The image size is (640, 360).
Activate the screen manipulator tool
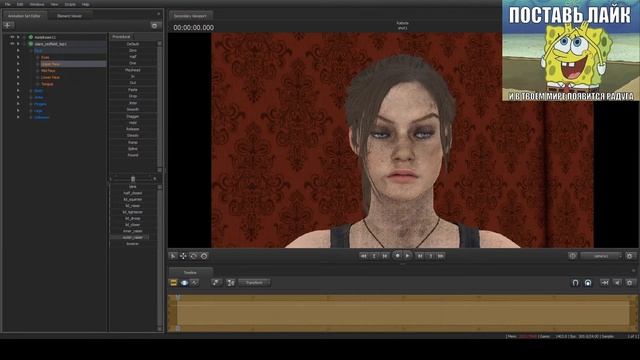click(x=204, y=256)
